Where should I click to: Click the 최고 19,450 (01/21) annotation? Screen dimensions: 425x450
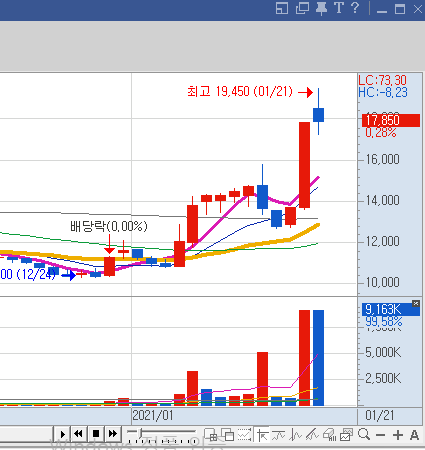240,91
